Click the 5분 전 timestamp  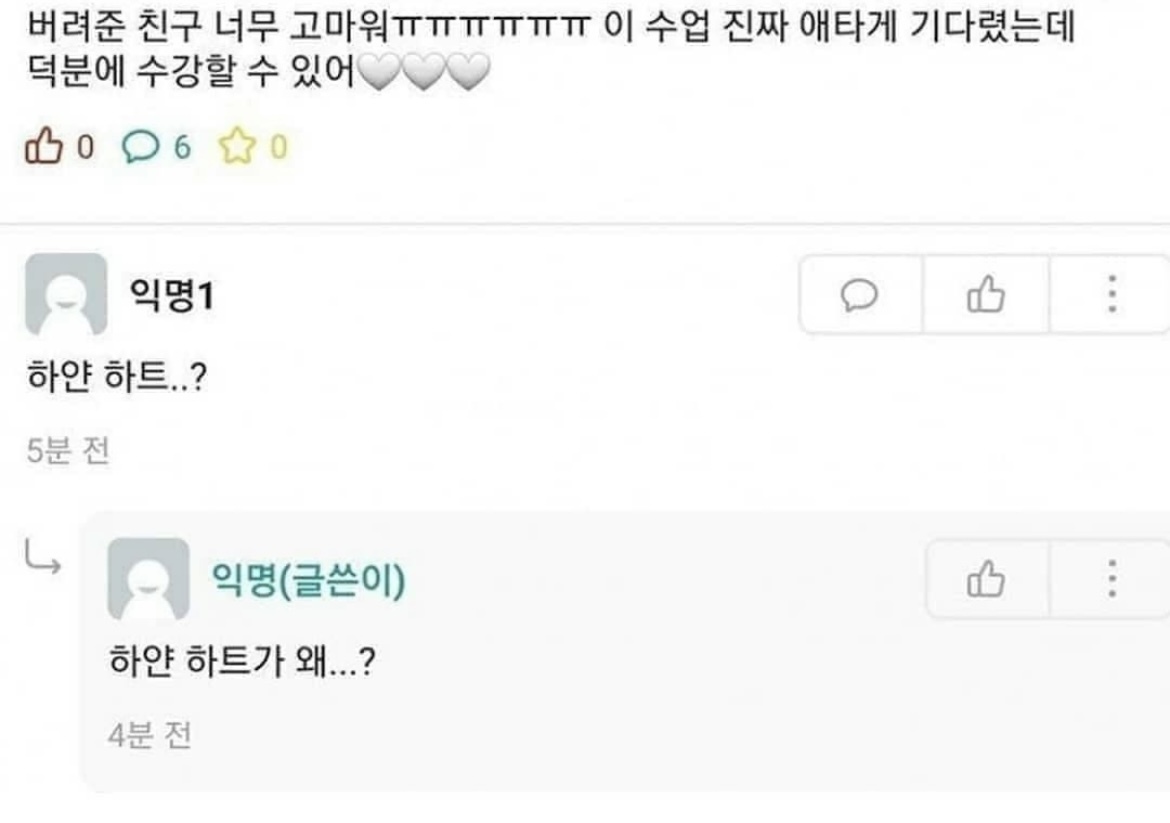[69, 451]
